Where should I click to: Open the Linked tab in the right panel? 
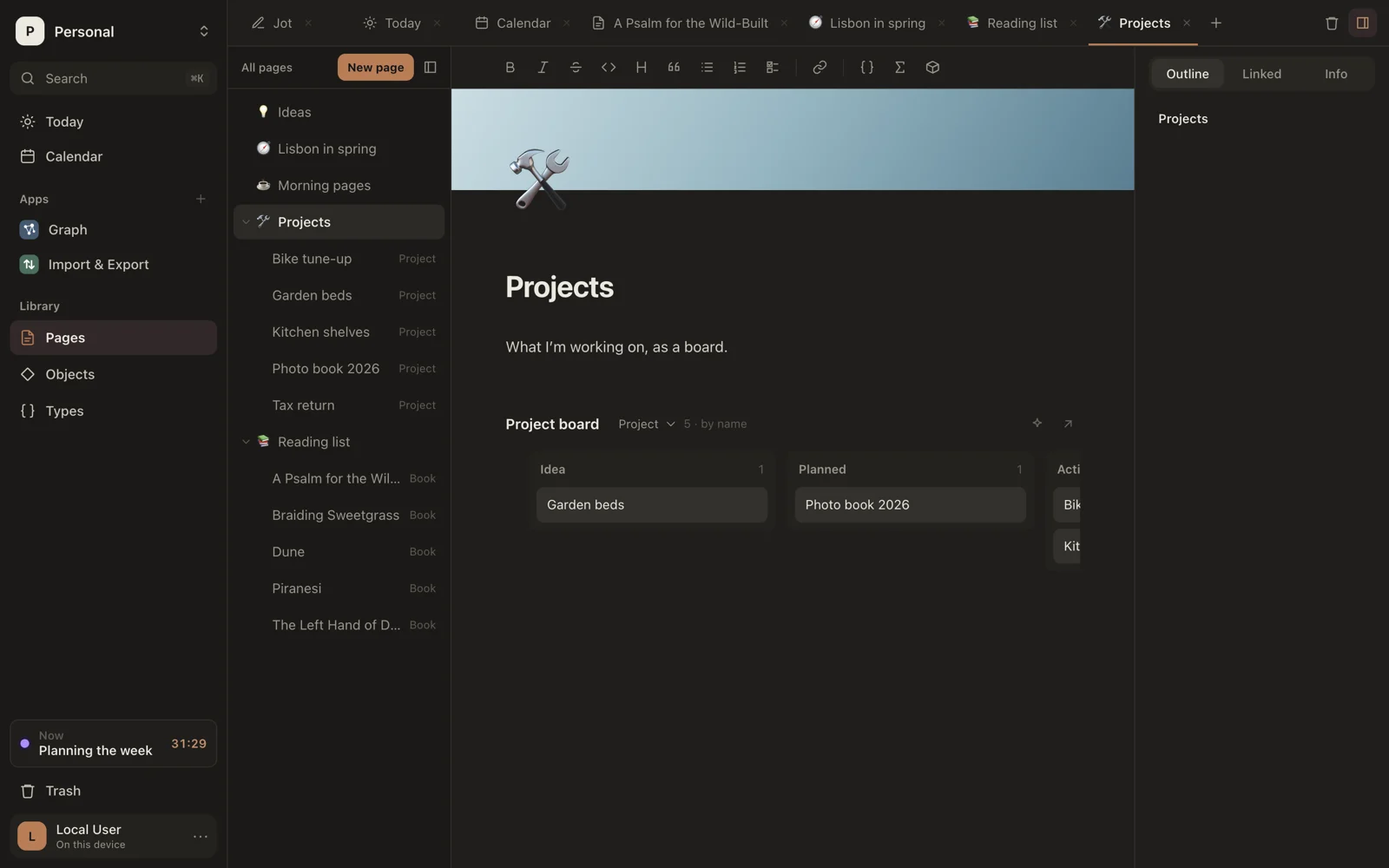pos(1261,74)
